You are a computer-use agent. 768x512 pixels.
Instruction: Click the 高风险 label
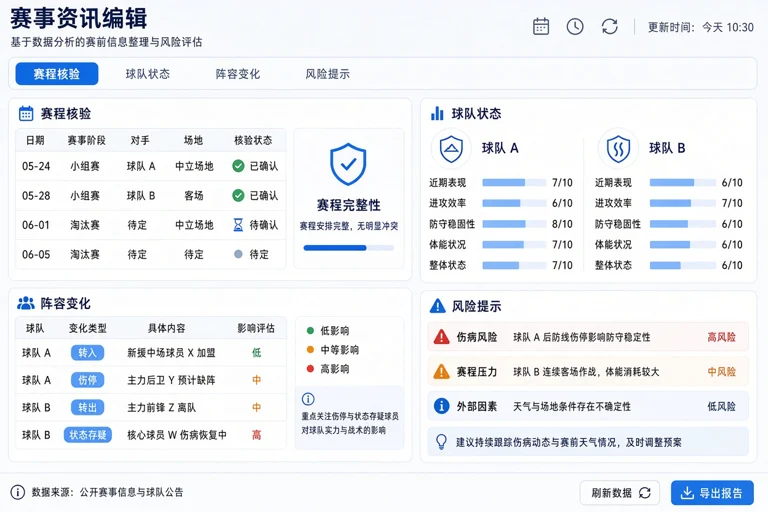721,337
